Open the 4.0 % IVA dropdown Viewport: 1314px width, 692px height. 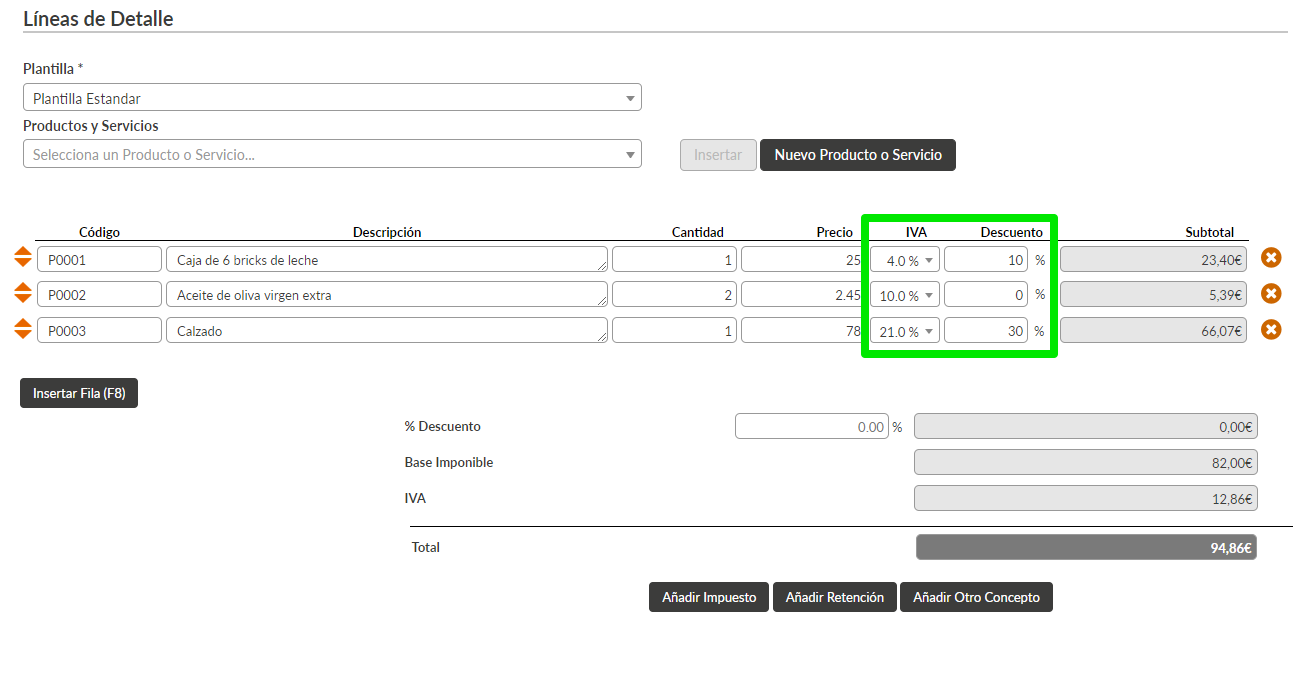904,260
